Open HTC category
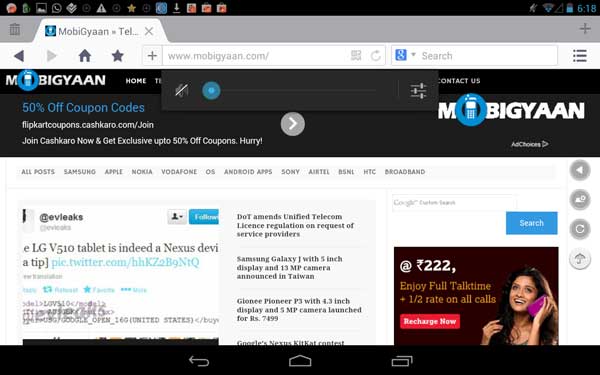600x375 pixels. coord(369,172)
